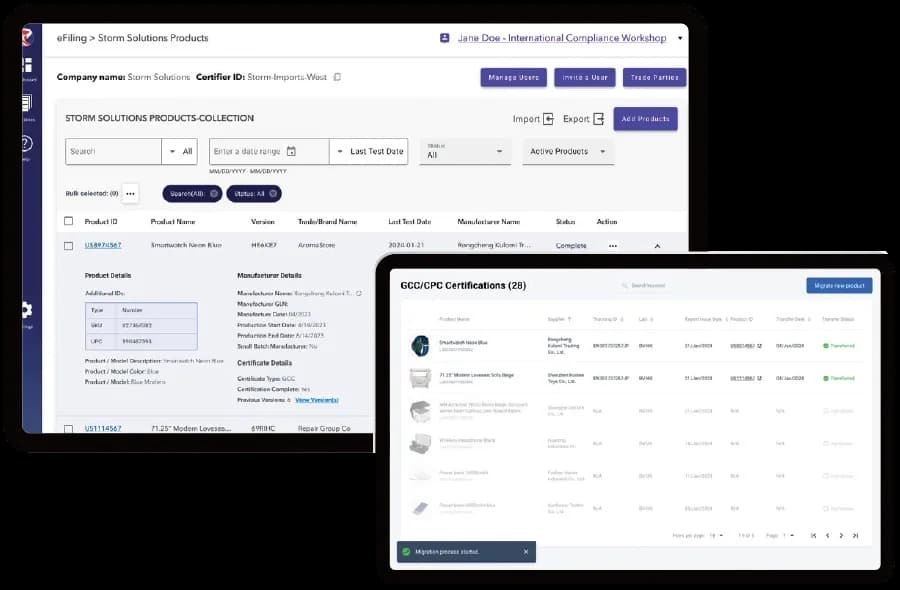Viewport: 900px width, 590px height.
Task: Click the Export icon beside Add Products
Action: click(x=599, y=119)
